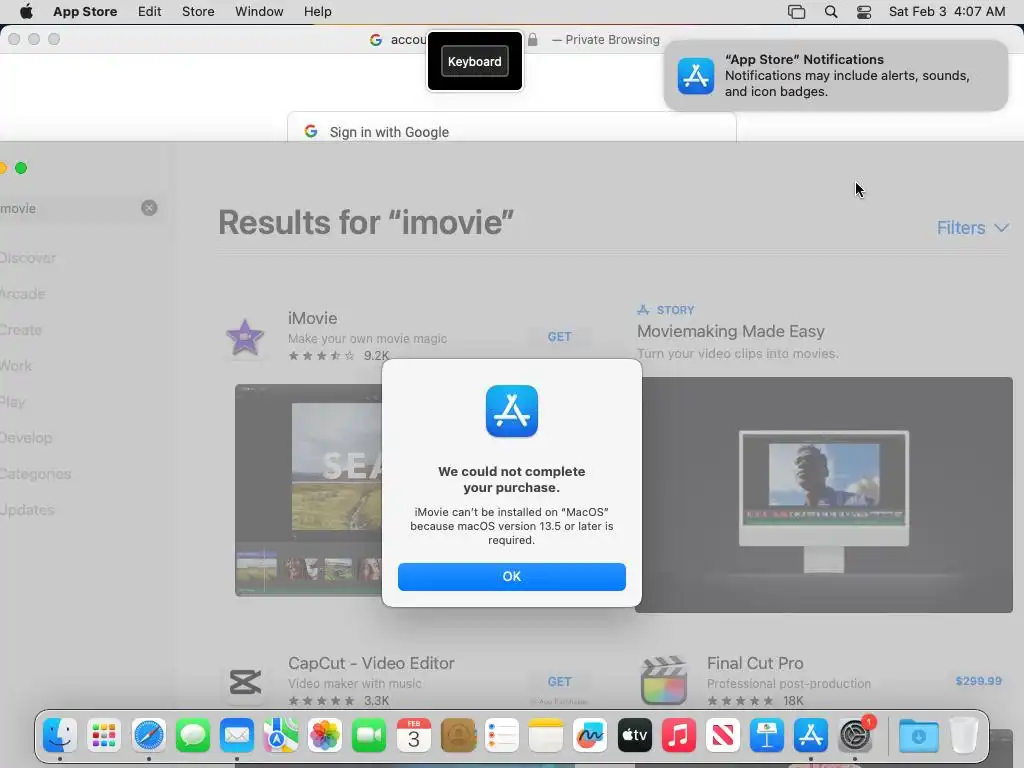Image resolution: width=1024 pixels, height=768 pixels.
Task: Click the App Store Notifications banner
Action: tap(835, 76)
